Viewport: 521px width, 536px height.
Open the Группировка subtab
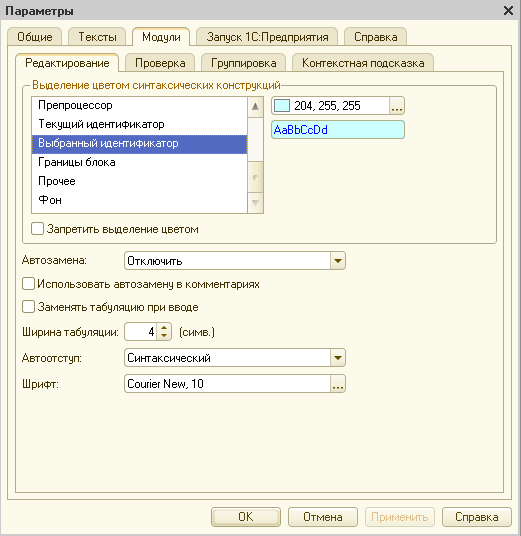[x=243, y=63]
